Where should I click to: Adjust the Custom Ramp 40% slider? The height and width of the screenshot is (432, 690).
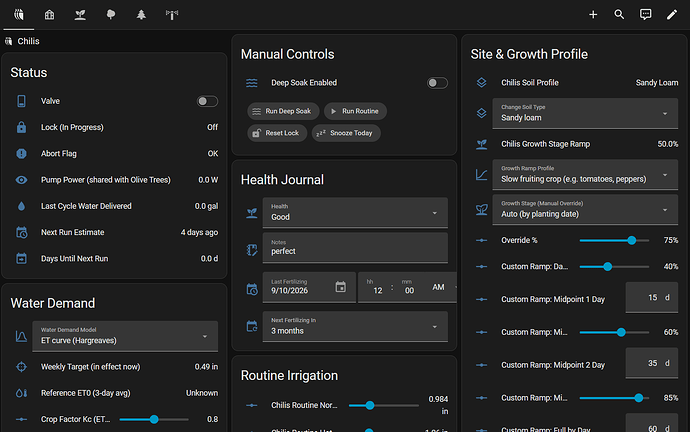point(614,267)
